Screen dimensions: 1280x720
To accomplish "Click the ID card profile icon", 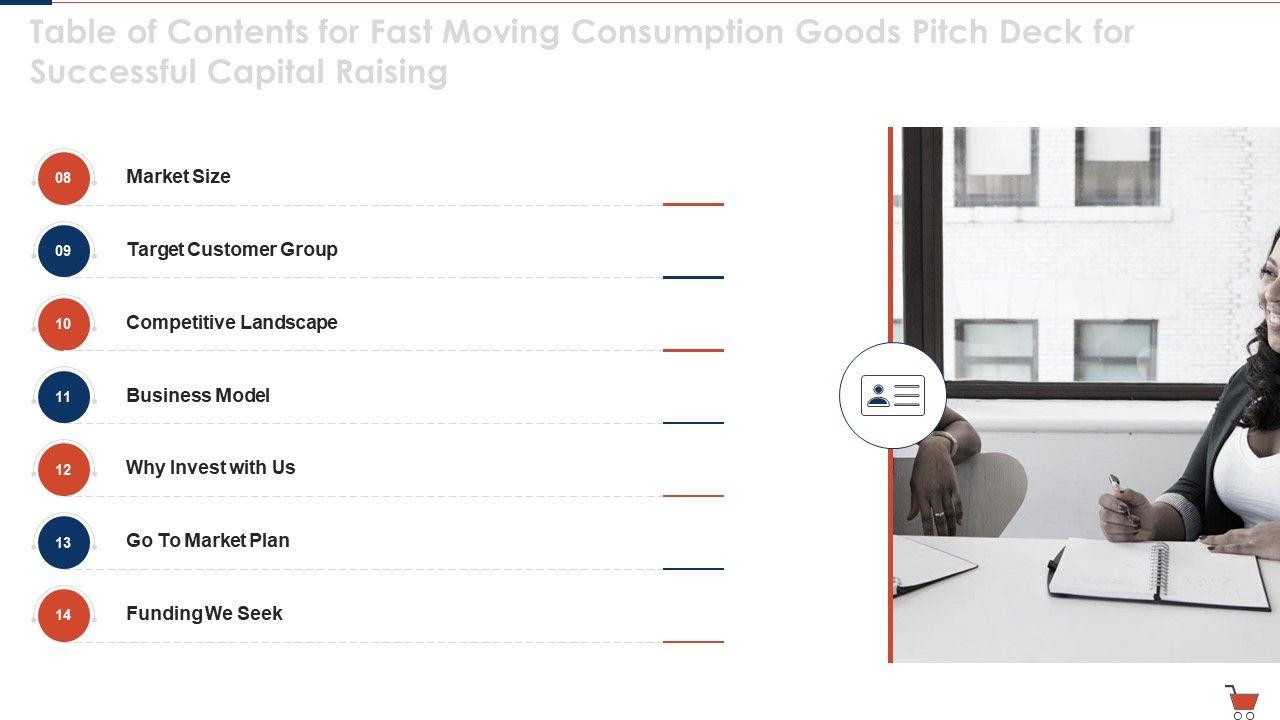I will coord(892,396).
